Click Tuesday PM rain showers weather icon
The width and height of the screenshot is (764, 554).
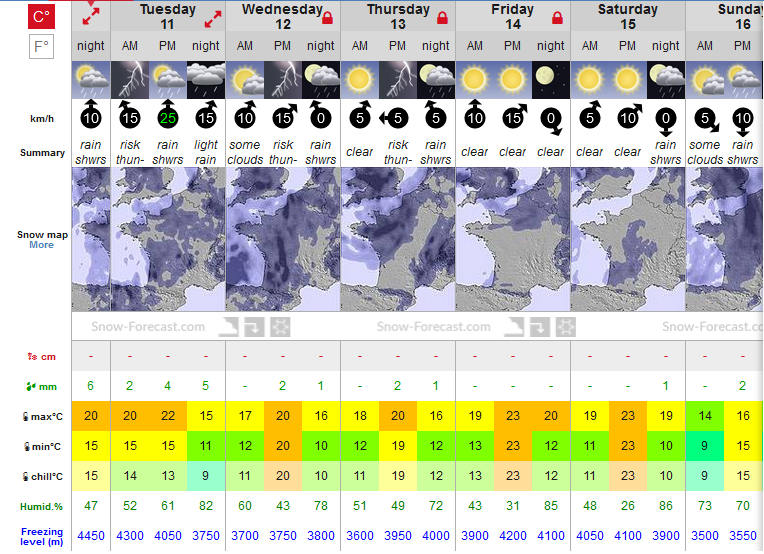coord(168,80)
